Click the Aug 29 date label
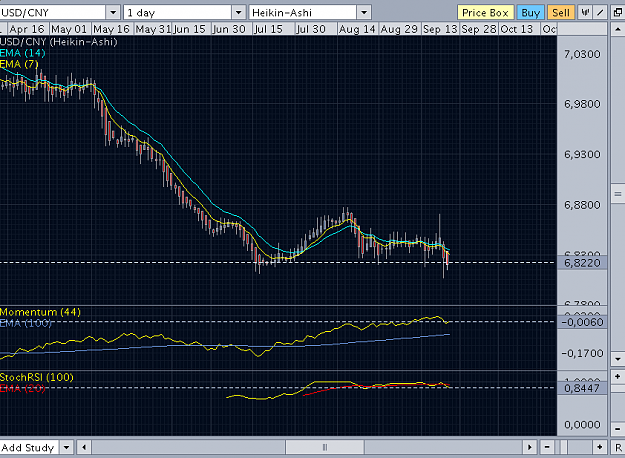The height and width of the screenshot is (458, 625). pyautogui.click(x=399, y=29)
